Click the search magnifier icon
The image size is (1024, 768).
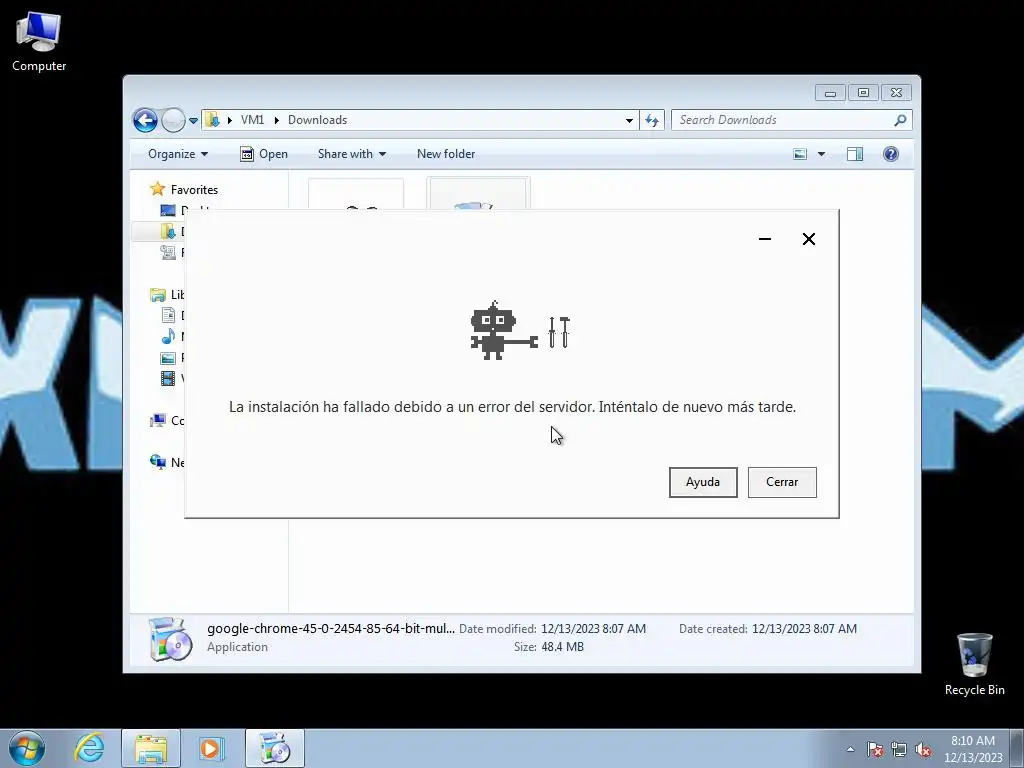900,120
